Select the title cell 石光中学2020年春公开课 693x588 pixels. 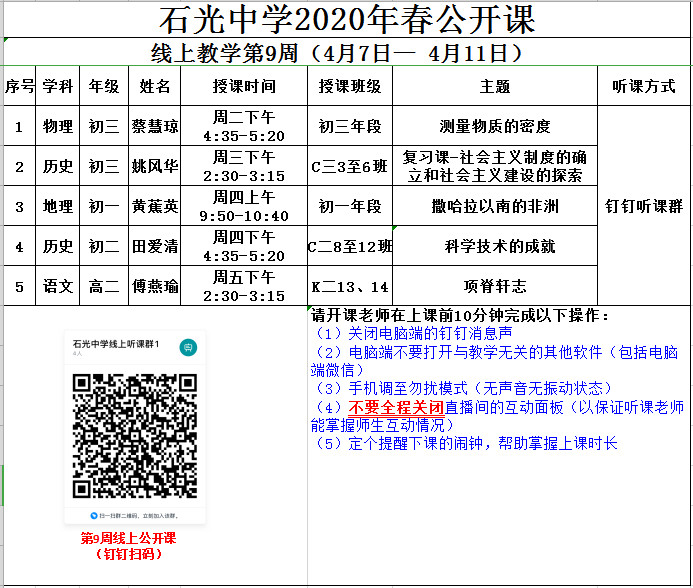click(347, 19)
